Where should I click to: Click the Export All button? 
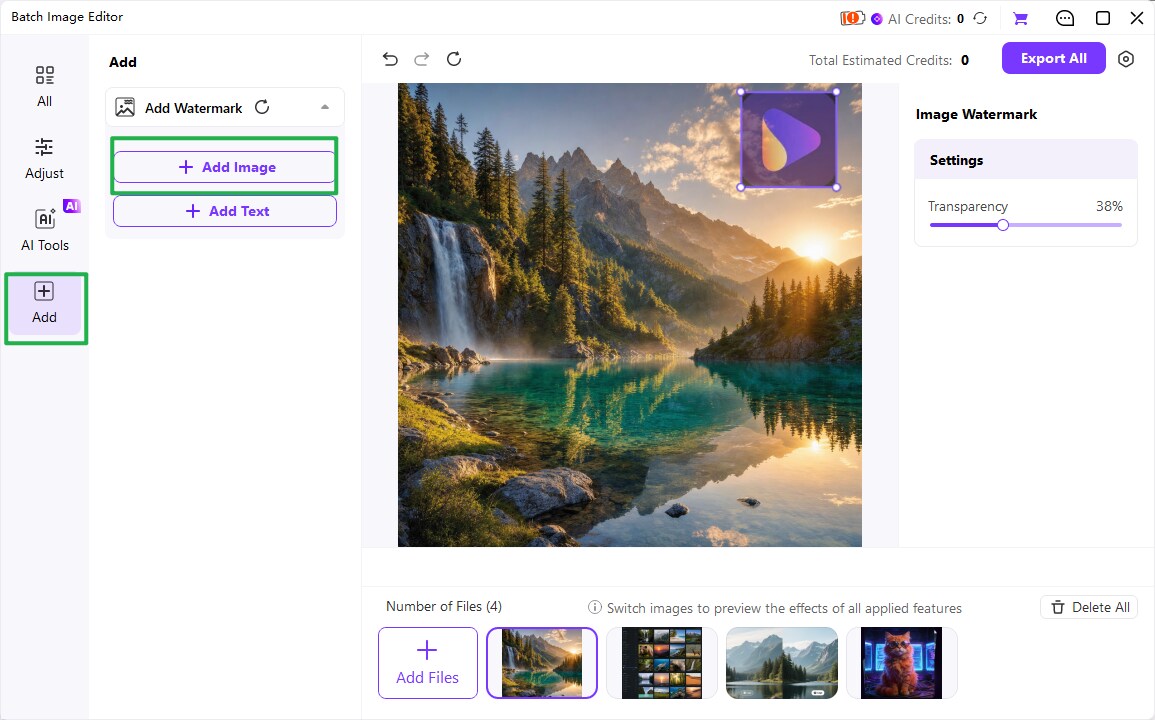pos(1053,58)
